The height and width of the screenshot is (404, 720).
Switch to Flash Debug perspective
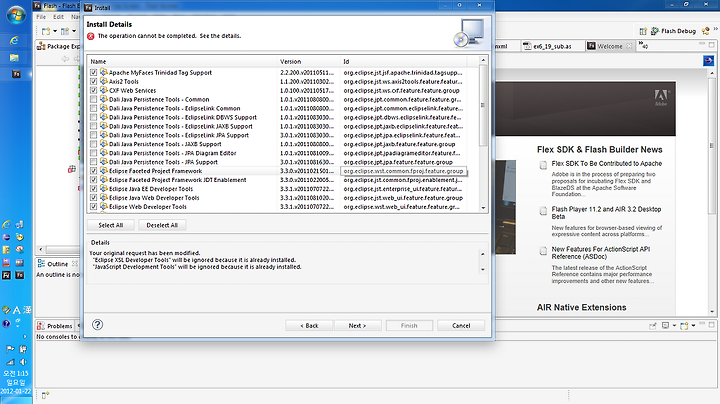[674, 31]
